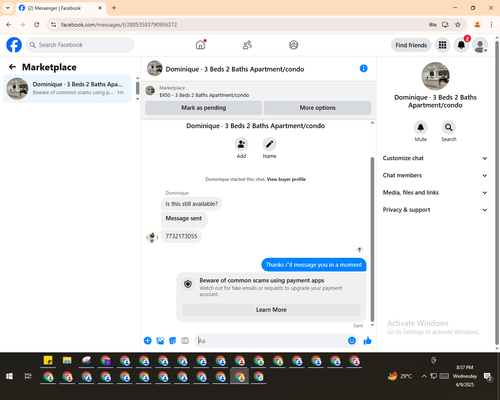The width and height of the screenshot is (500, 400).
Task: Click the browser back arrow
Action: click(9, 25)
